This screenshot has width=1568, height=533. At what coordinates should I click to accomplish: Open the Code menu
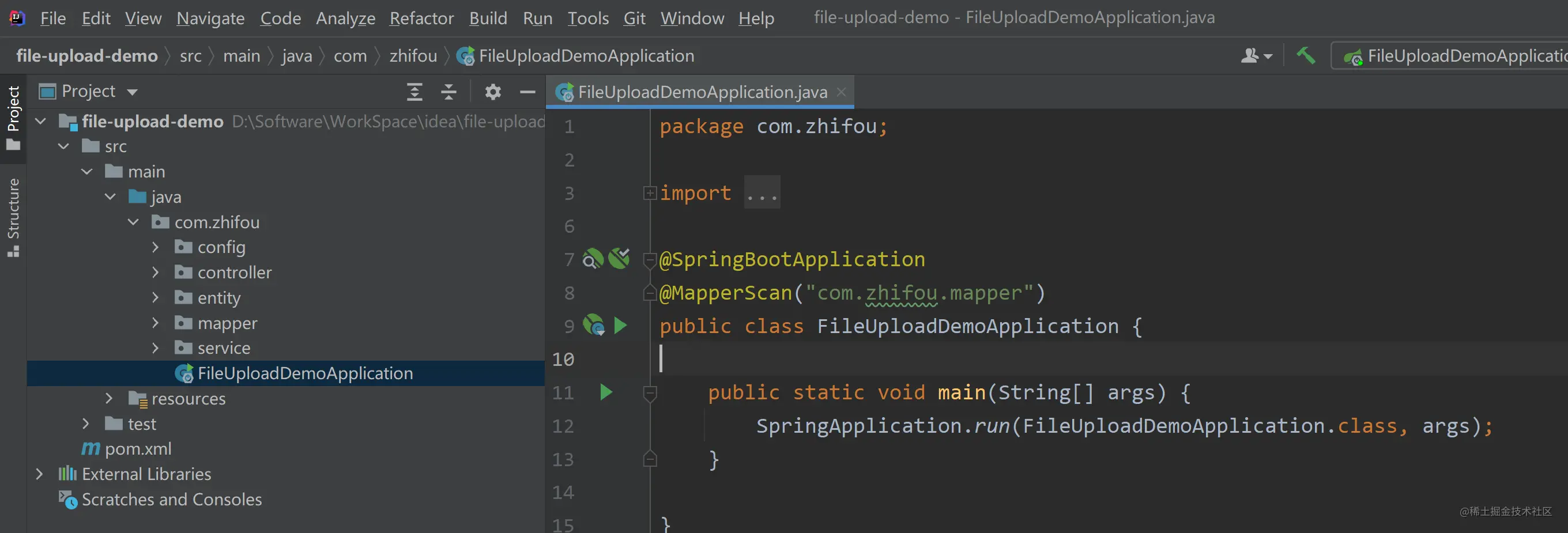point(281,18)
